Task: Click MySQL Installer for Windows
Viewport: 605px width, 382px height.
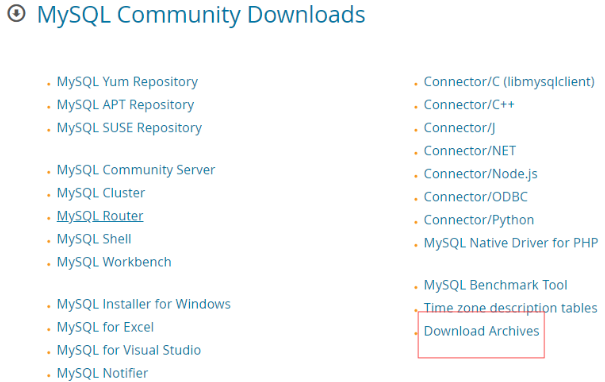Action: [144, 304]
